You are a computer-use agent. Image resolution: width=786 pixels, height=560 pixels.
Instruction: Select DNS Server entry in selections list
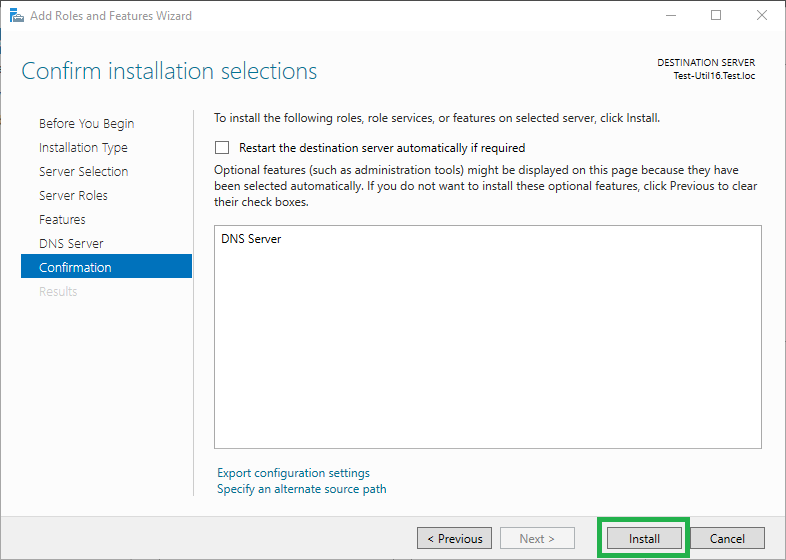pos(251,239)
